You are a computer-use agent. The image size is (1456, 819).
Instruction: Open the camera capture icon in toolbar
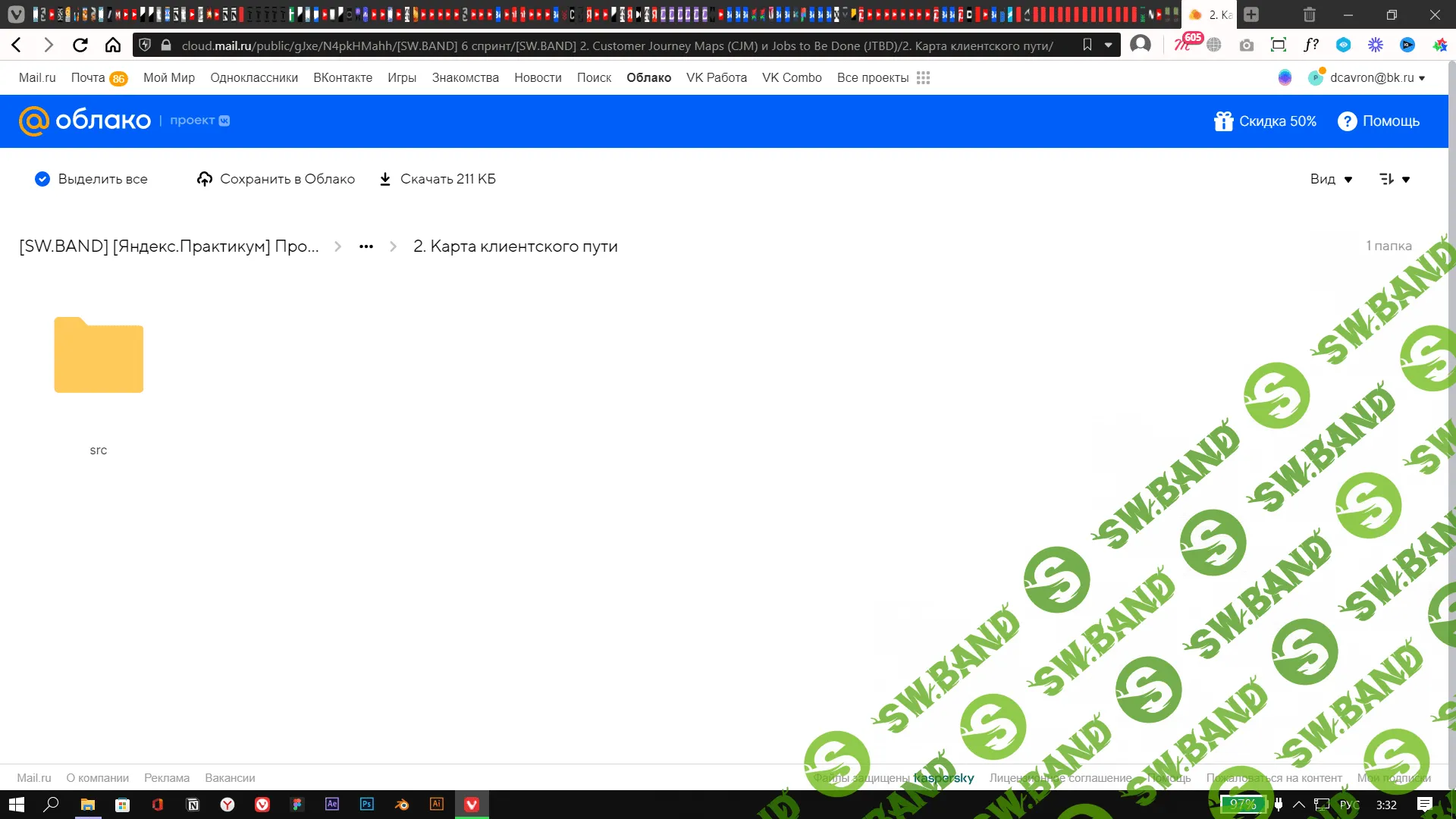(x=1246, y=45)
